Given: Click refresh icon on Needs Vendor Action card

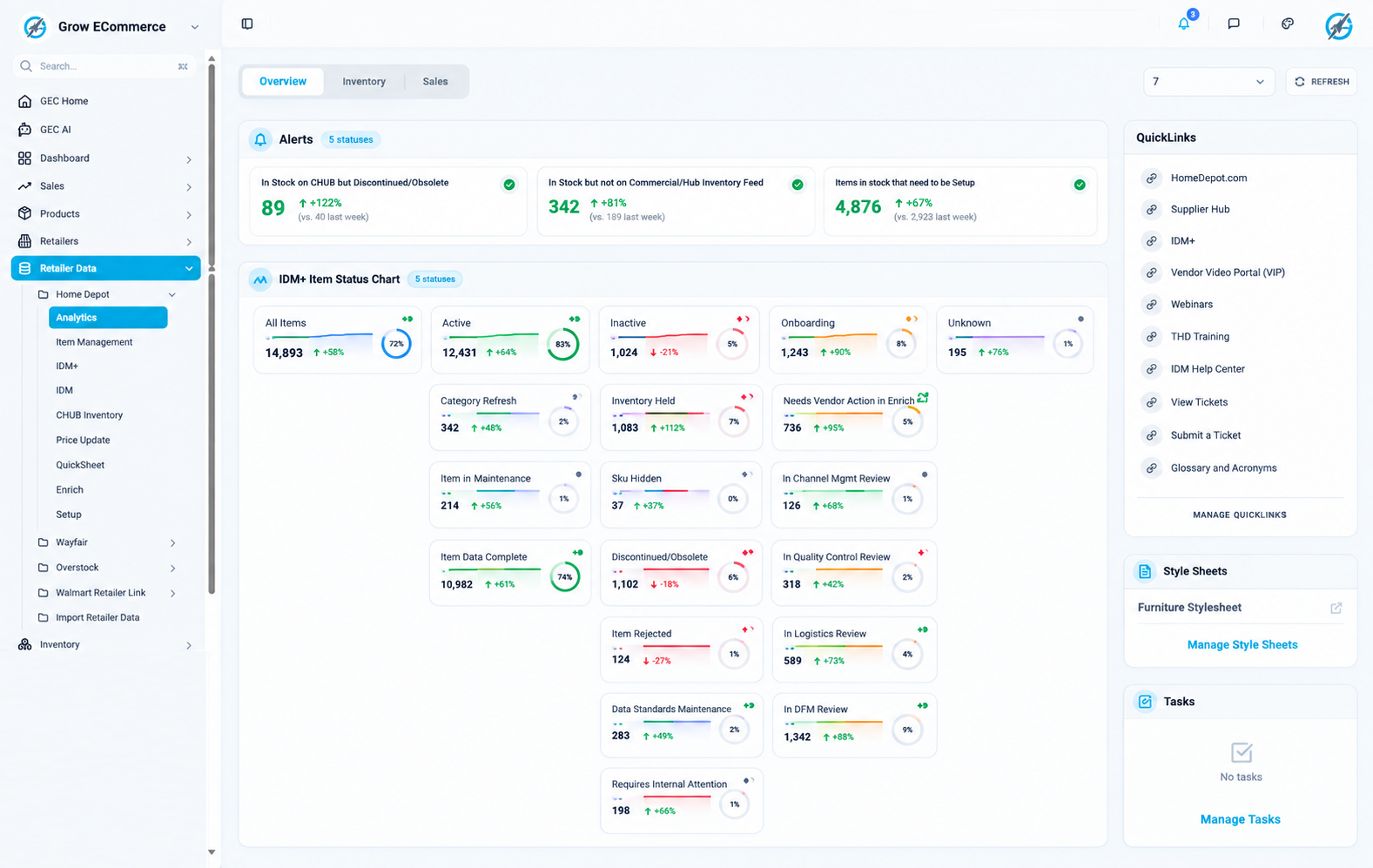Looking at the screenshot, I should pyautogui.click(x=923, y=398).
